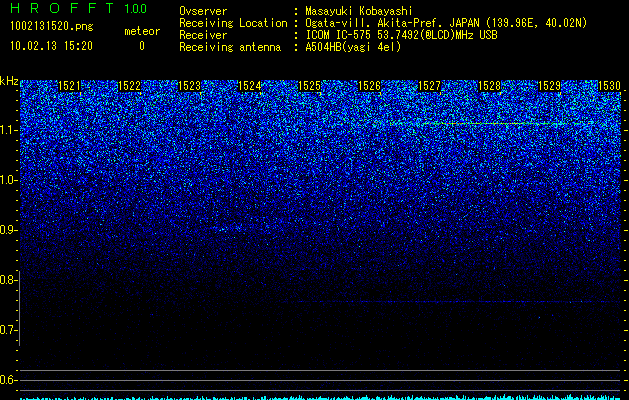Image resolution: width=629 pixels, height=400 pixels.
Task: Click the 1525 time marker
Action: [309, 86]
